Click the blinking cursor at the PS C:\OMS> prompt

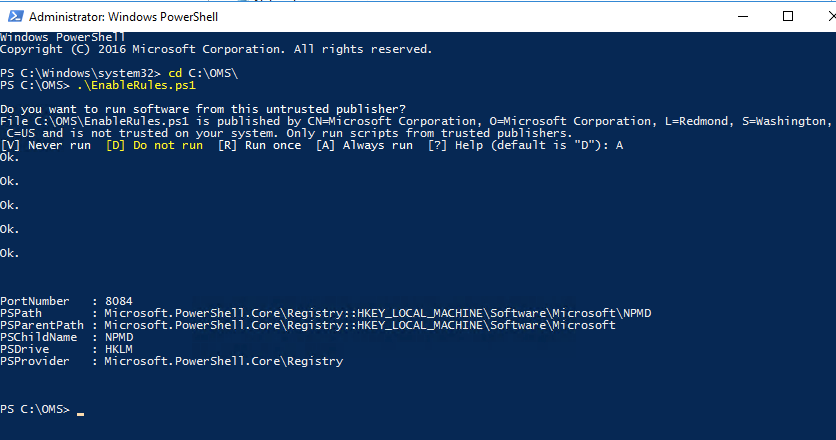(80, 413)
